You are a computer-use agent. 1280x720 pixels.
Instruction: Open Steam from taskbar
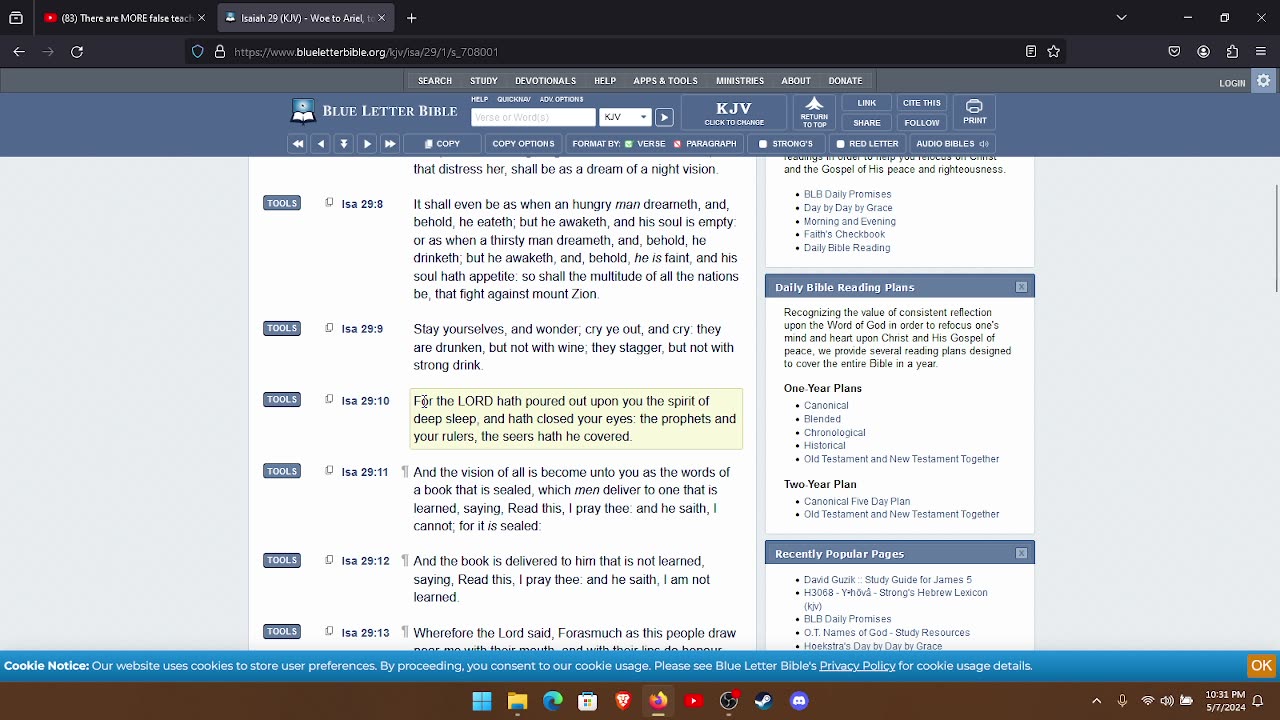764,701
